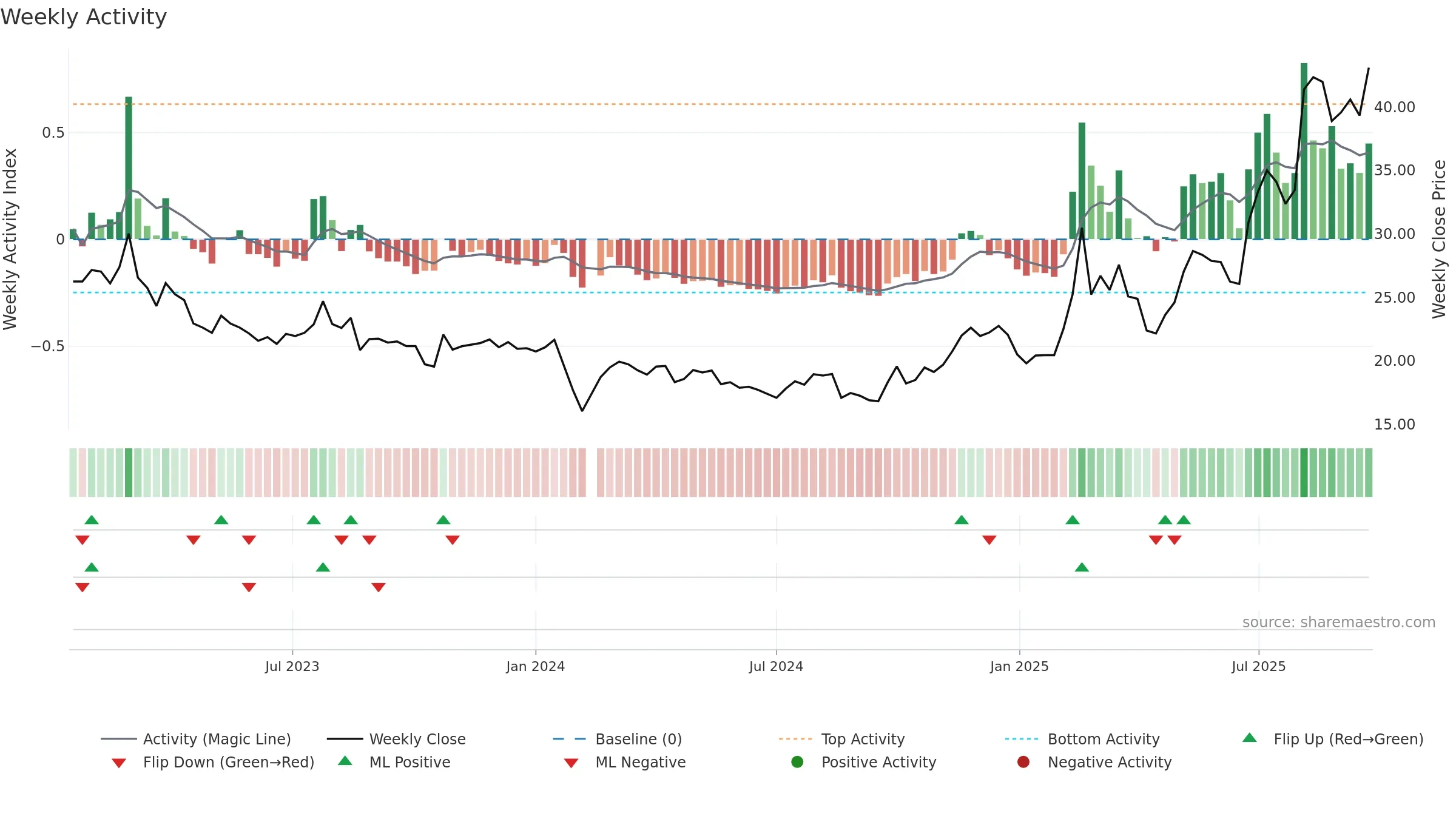
Task: Click the 35.00 price axis label
Action: click(x=1395, y=170)
